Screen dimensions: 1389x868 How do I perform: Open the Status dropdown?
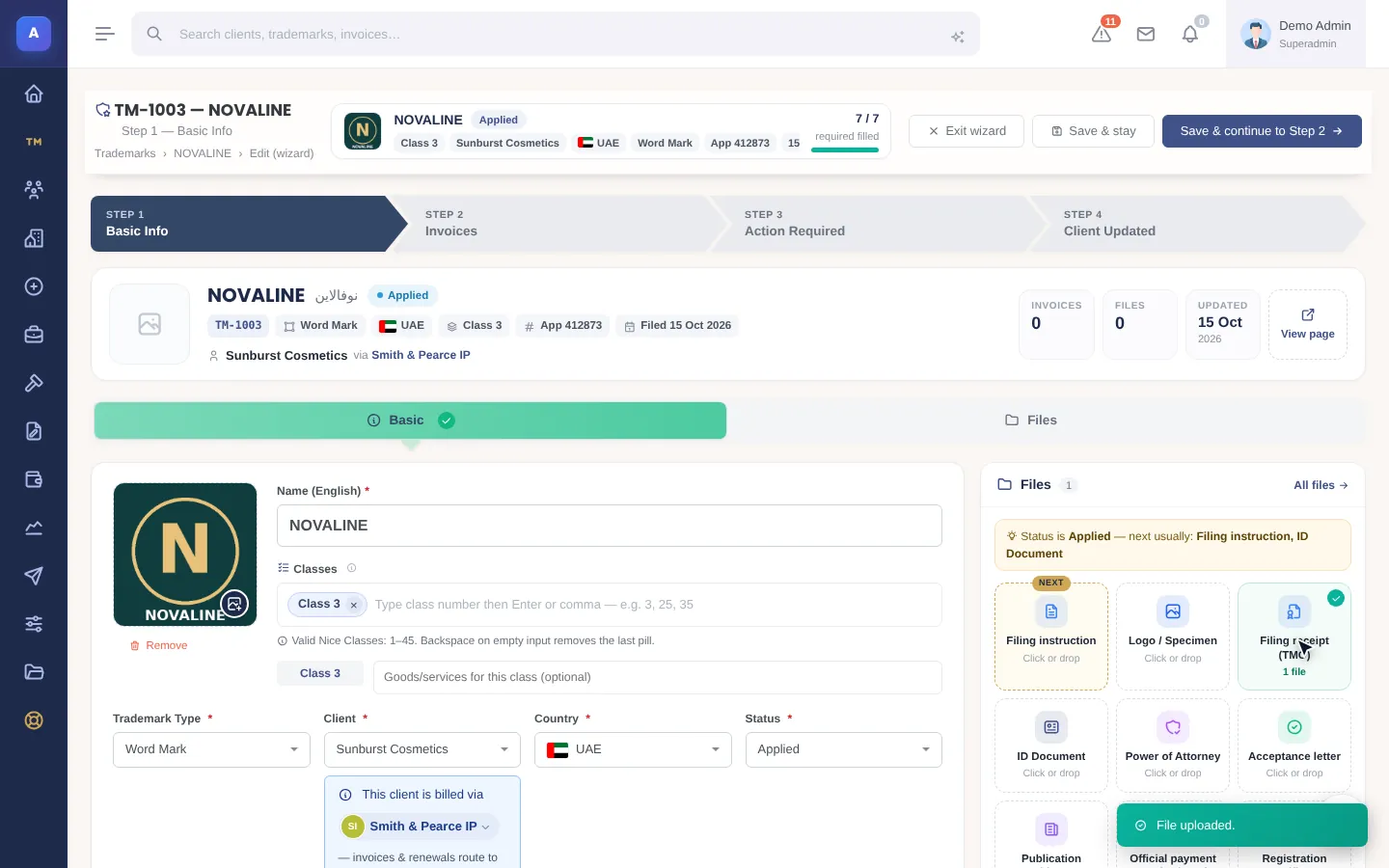[844, 749]
